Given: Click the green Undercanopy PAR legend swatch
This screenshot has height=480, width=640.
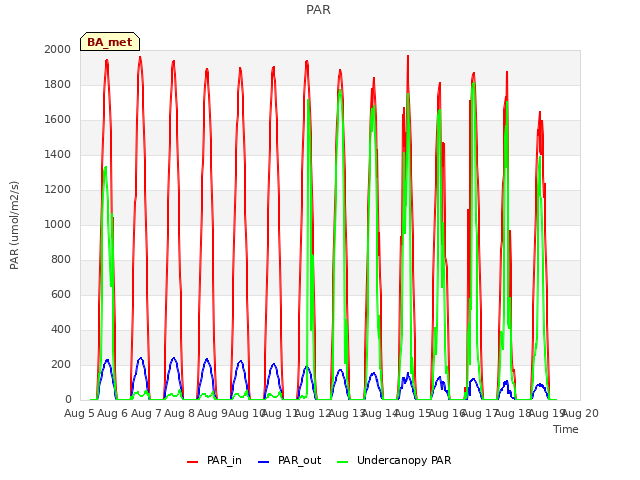Looking at the screenshot, I should pyautogui.click(x=343, y=462).
